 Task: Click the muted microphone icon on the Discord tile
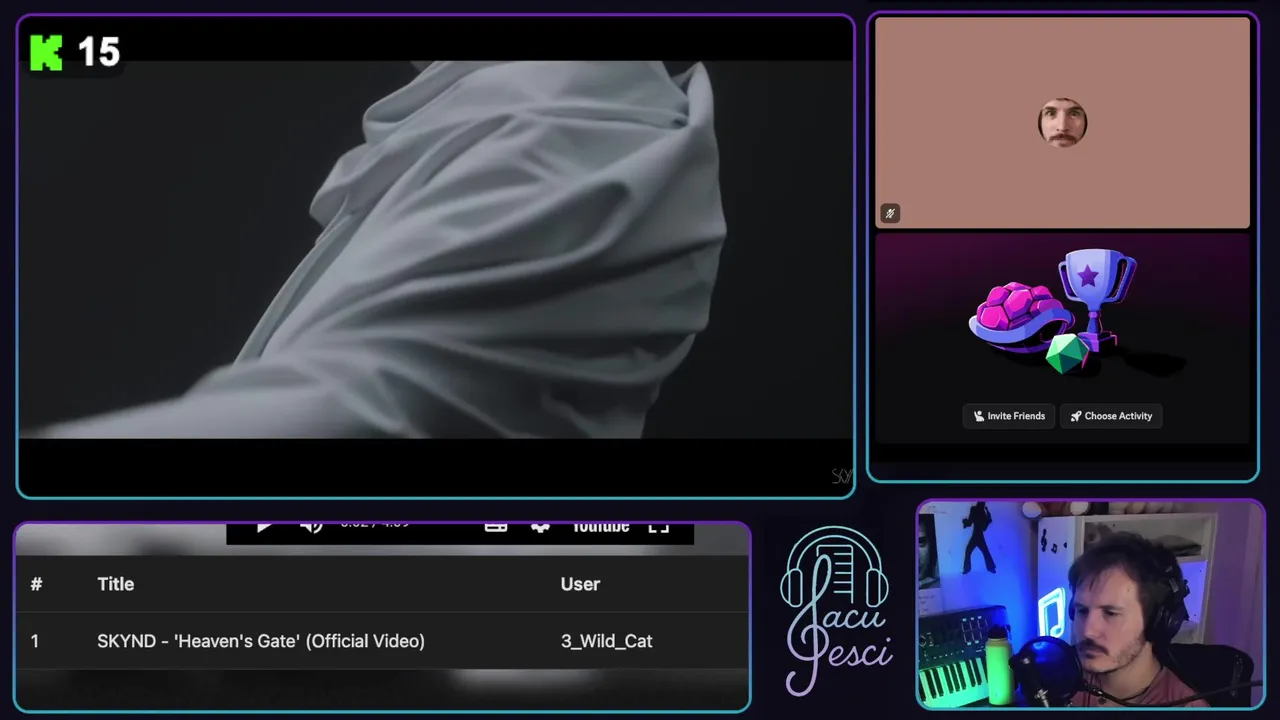(x=890, y=213)
